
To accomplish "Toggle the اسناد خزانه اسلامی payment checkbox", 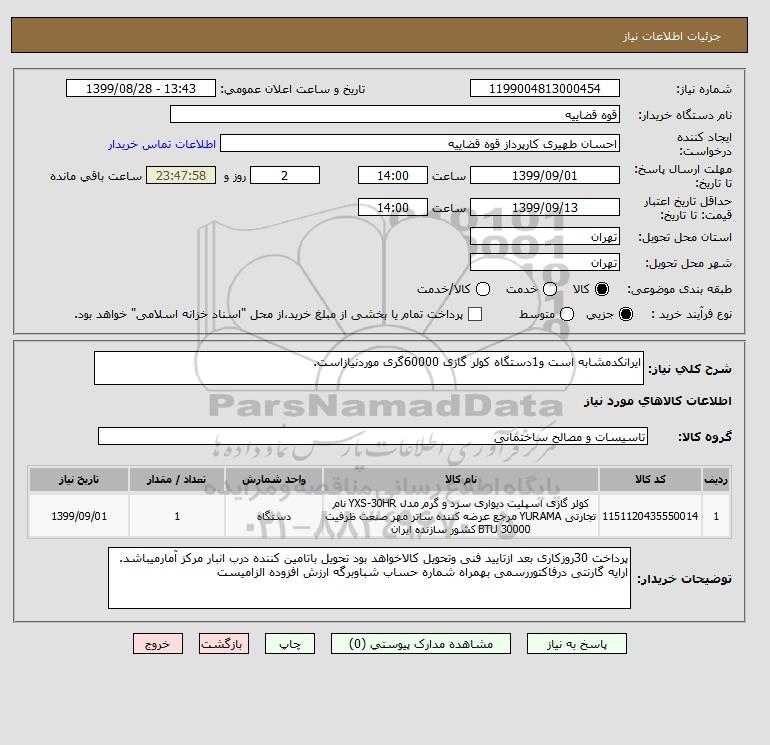I will pos(475,314).
